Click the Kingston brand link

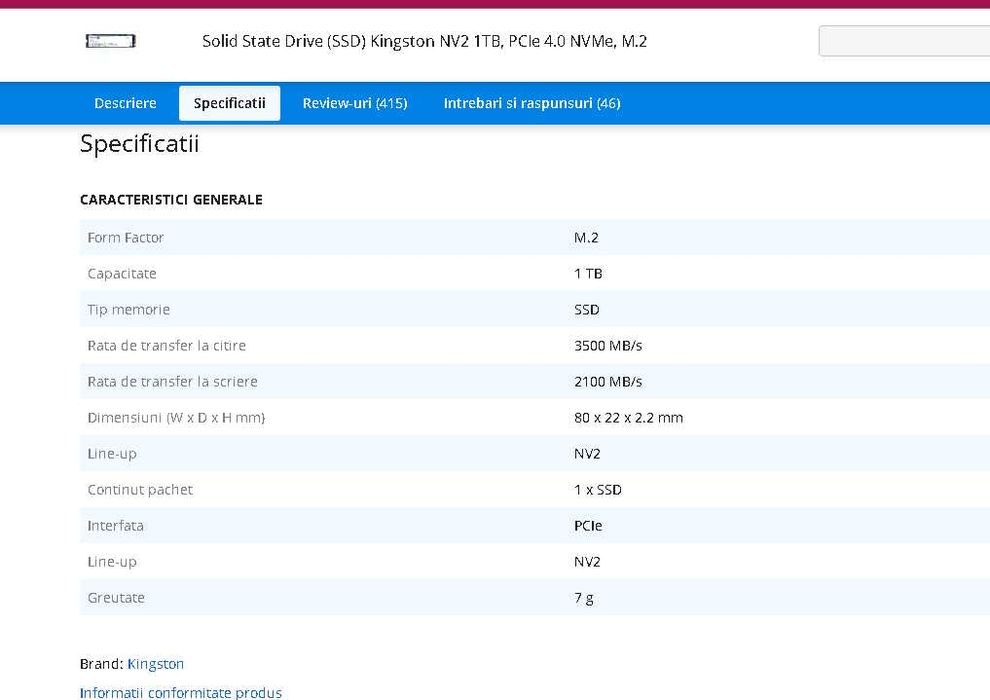click(x=155, y=664)
